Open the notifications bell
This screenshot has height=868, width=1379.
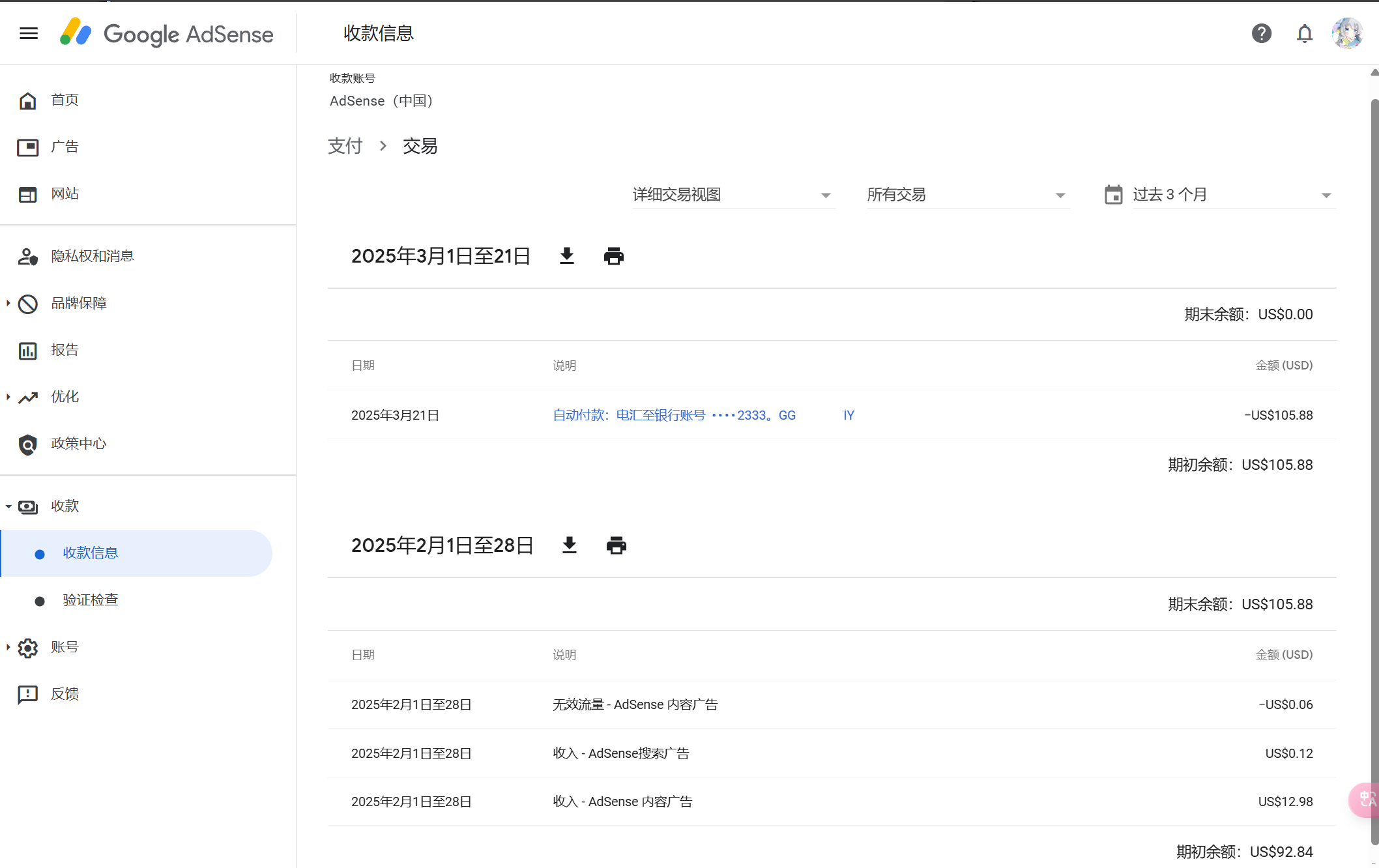click(x=1304, y=33)
